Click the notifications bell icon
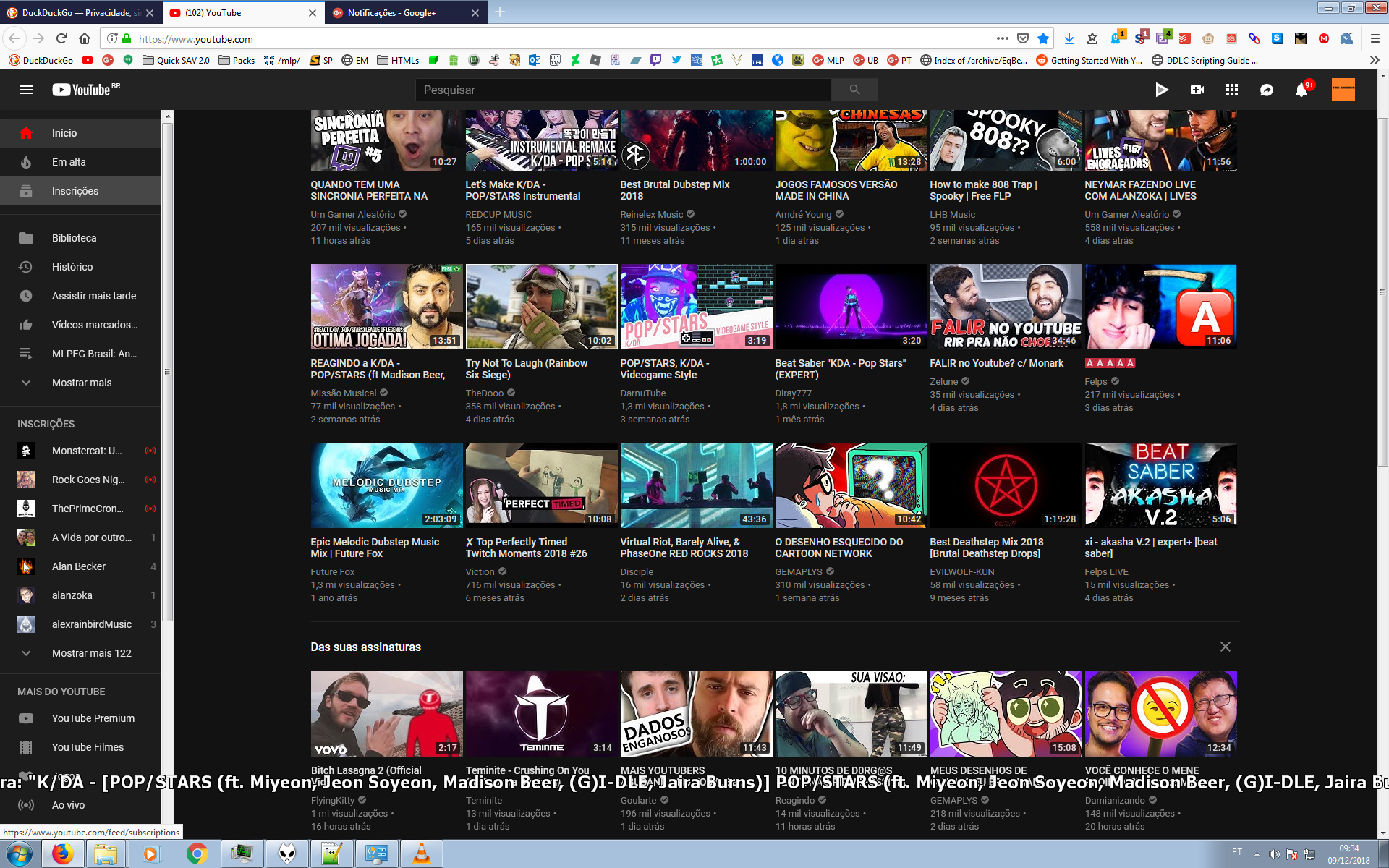This screenshot has height=868, width=1389. pos(1301,90)
